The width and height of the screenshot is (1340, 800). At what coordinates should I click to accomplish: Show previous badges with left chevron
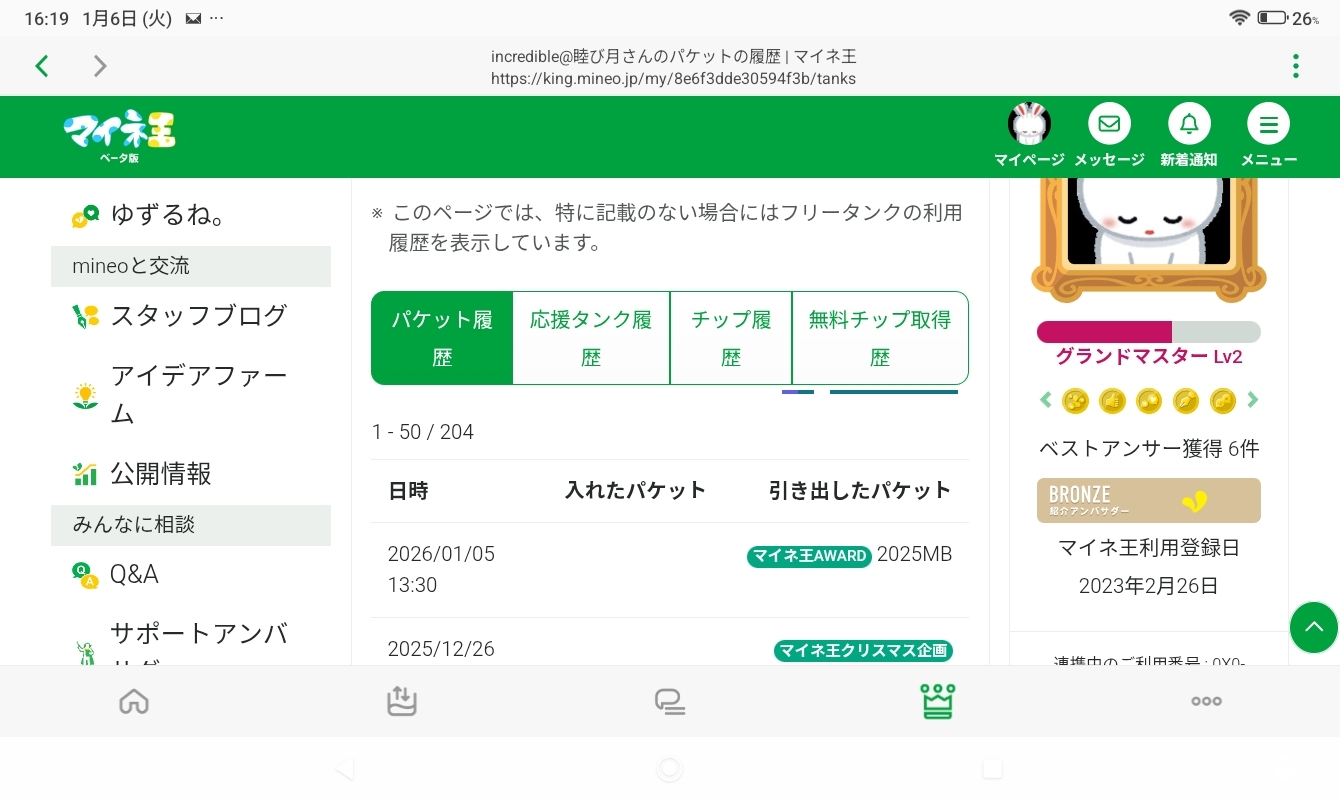(1046, 400)
